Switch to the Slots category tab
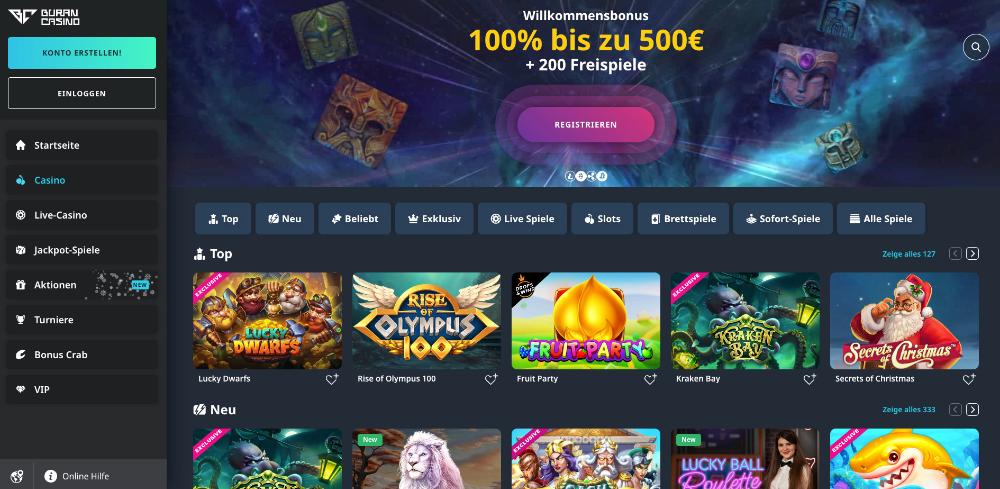 click(602, 219)
